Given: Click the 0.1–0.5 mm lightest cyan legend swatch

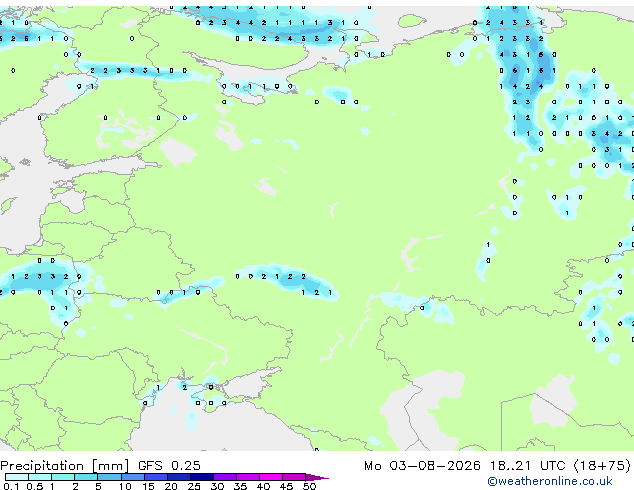Looking at the screenshot, I should (17, 477).
